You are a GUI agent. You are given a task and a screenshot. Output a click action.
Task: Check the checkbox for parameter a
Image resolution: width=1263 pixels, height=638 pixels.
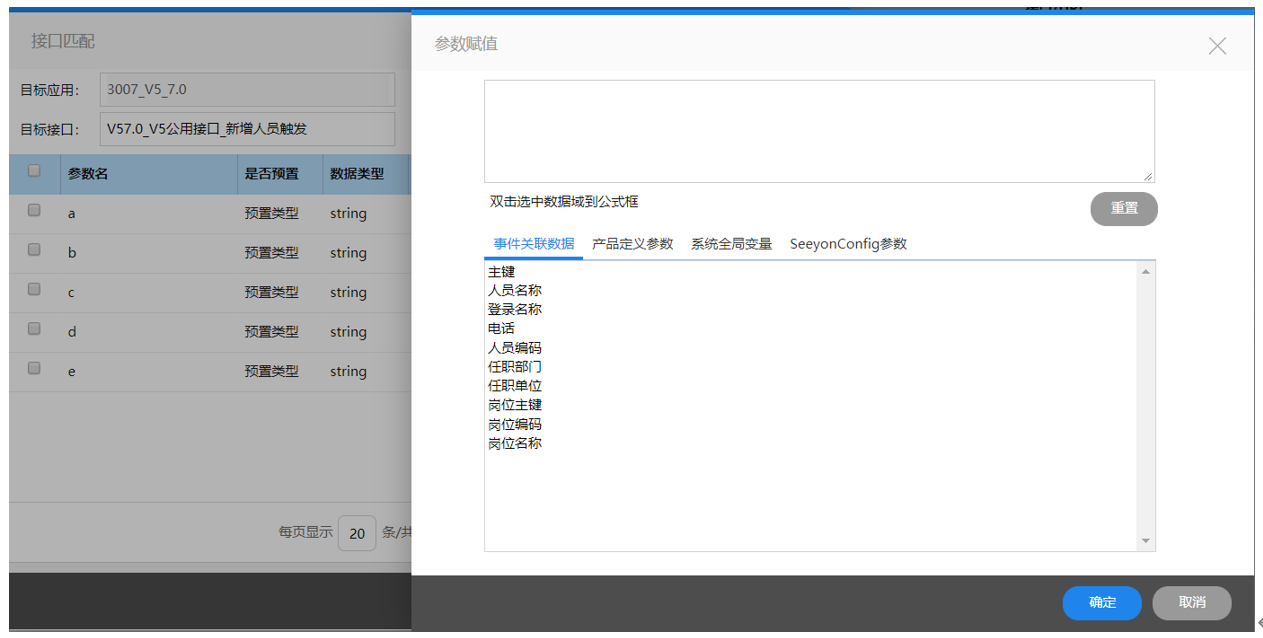[x=34, y=211]
